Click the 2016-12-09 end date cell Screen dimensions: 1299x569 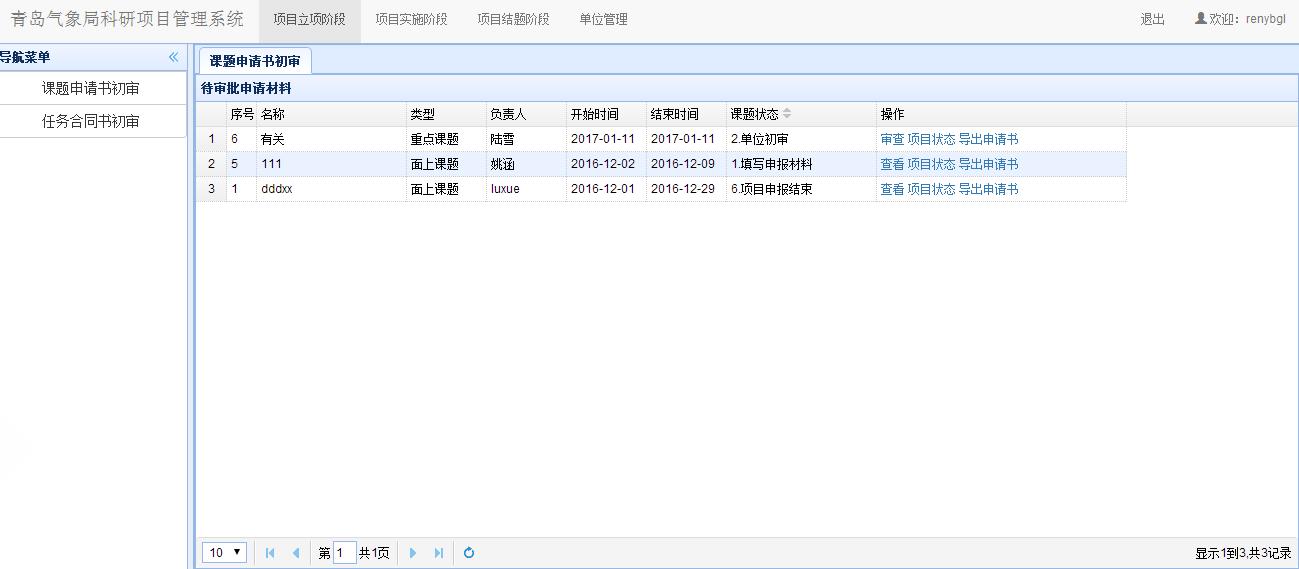pos(687,164)
